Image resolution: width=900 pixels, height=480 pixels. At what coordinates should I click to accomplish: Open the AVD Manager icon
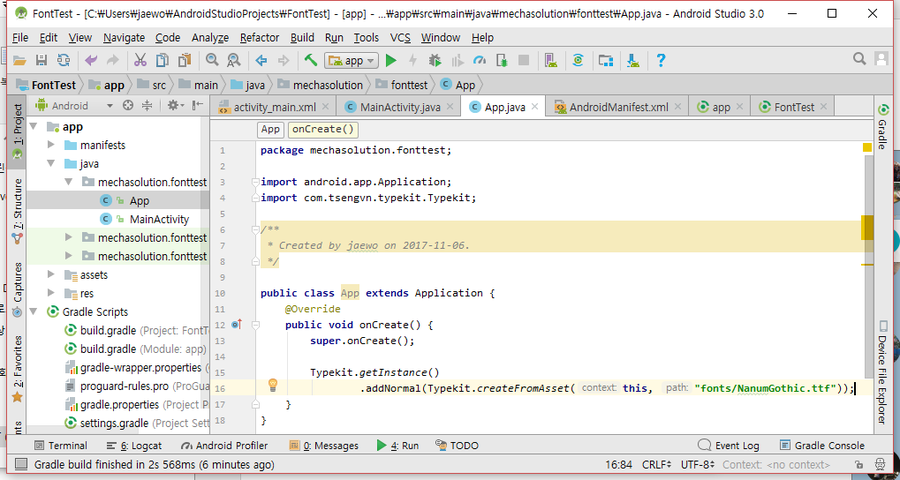pyautogui.click(x=552, y=60)
